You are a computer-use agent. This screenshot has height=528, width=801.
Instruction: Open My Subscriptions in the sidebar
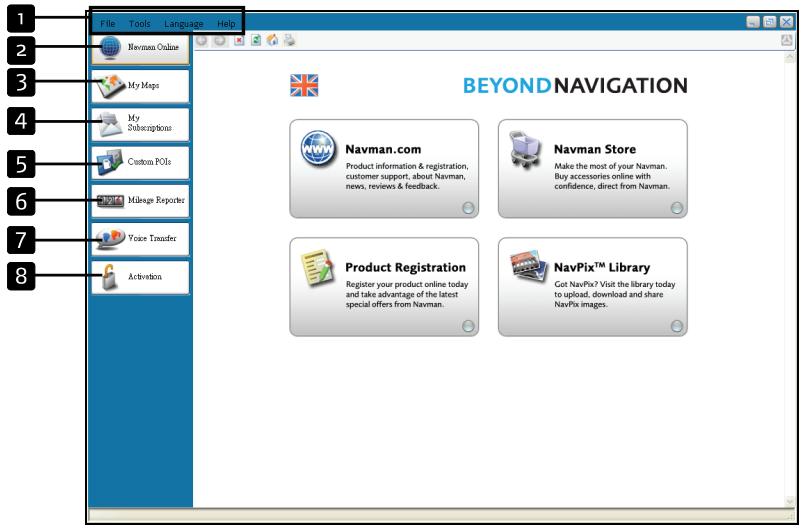(140, 124)
